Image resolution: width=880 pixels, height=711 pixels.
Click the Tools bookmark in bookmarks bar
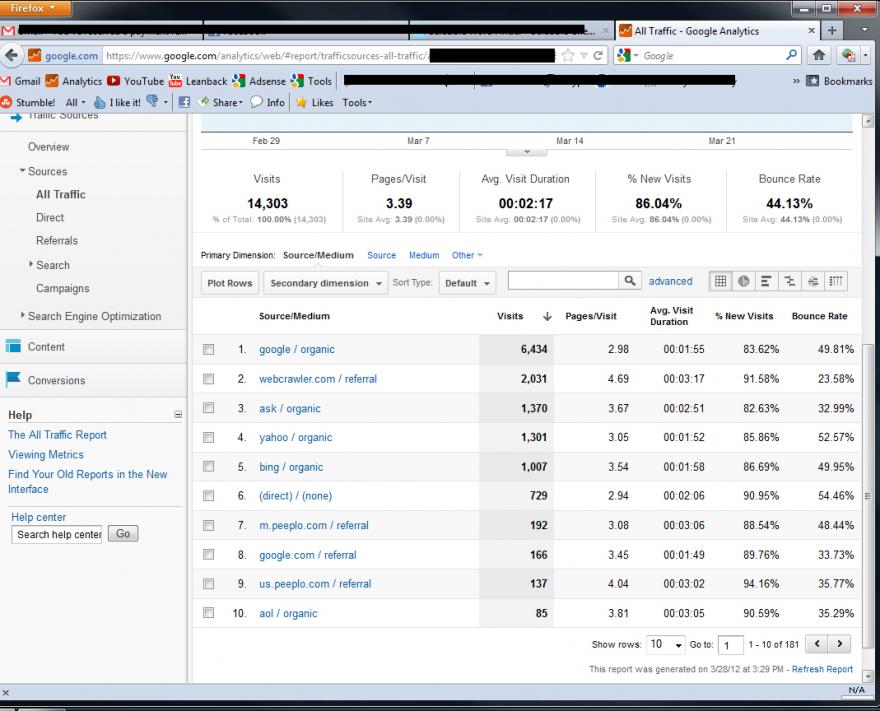[x=311, y=81]
